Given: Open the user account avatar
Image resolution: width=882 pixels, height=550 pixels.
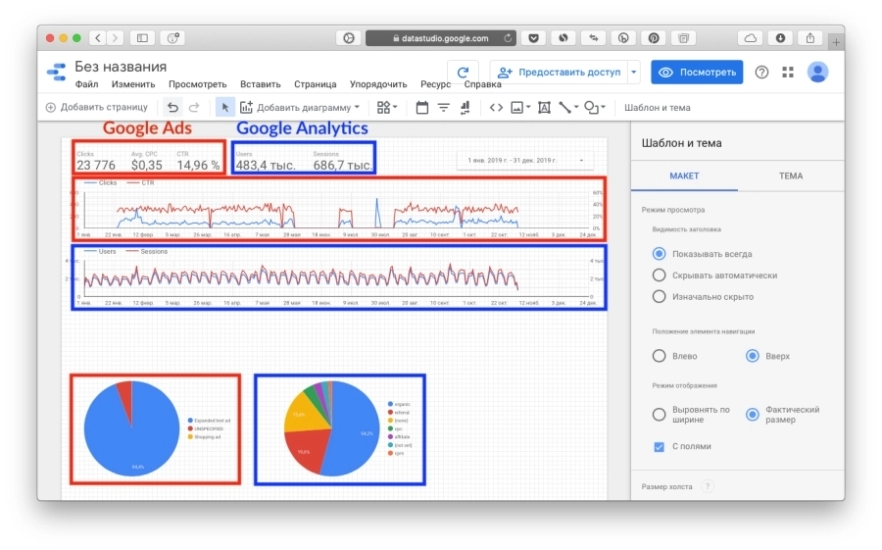Looking at the screenshot, I should pos(817,72).
